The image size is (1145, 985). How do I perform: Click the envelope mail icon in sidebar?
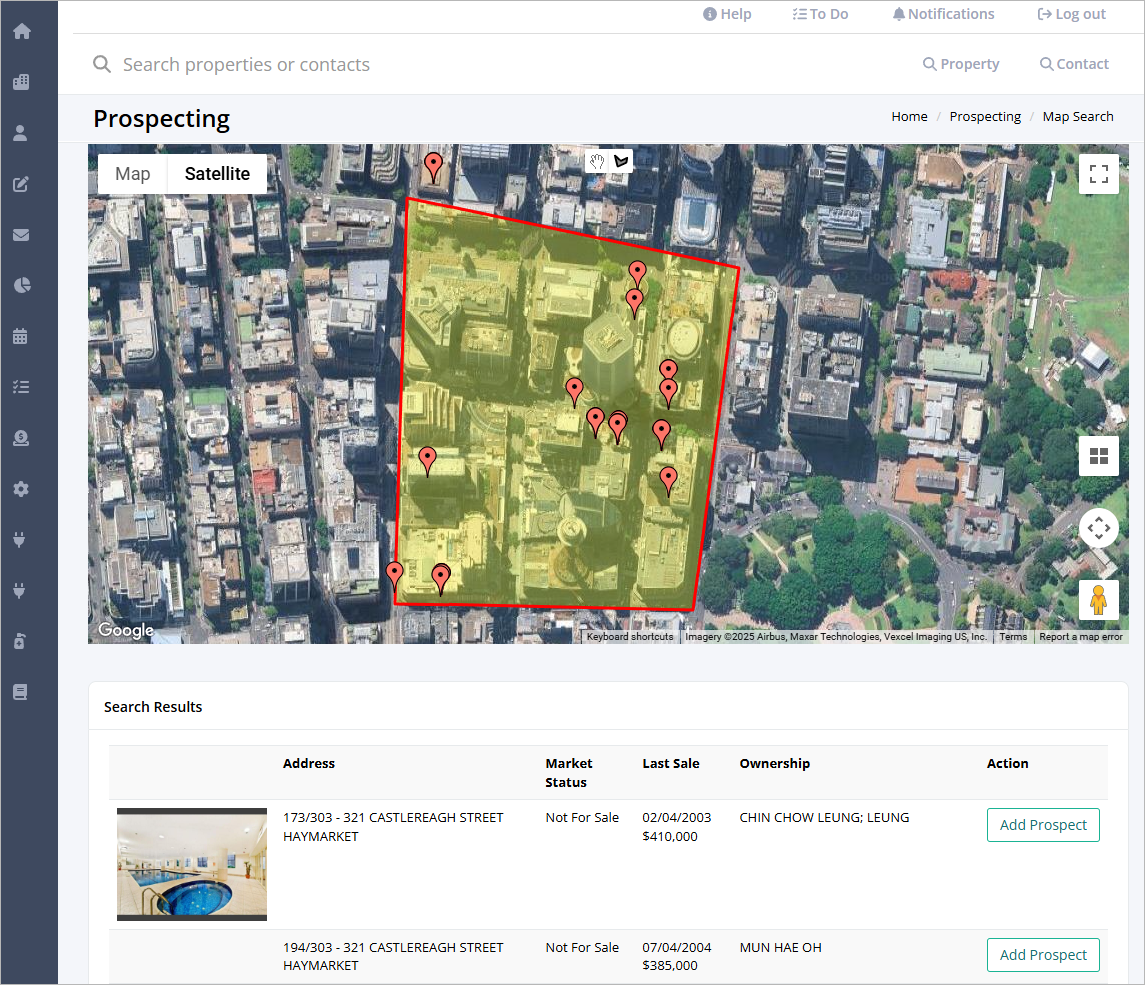[21, 234]
